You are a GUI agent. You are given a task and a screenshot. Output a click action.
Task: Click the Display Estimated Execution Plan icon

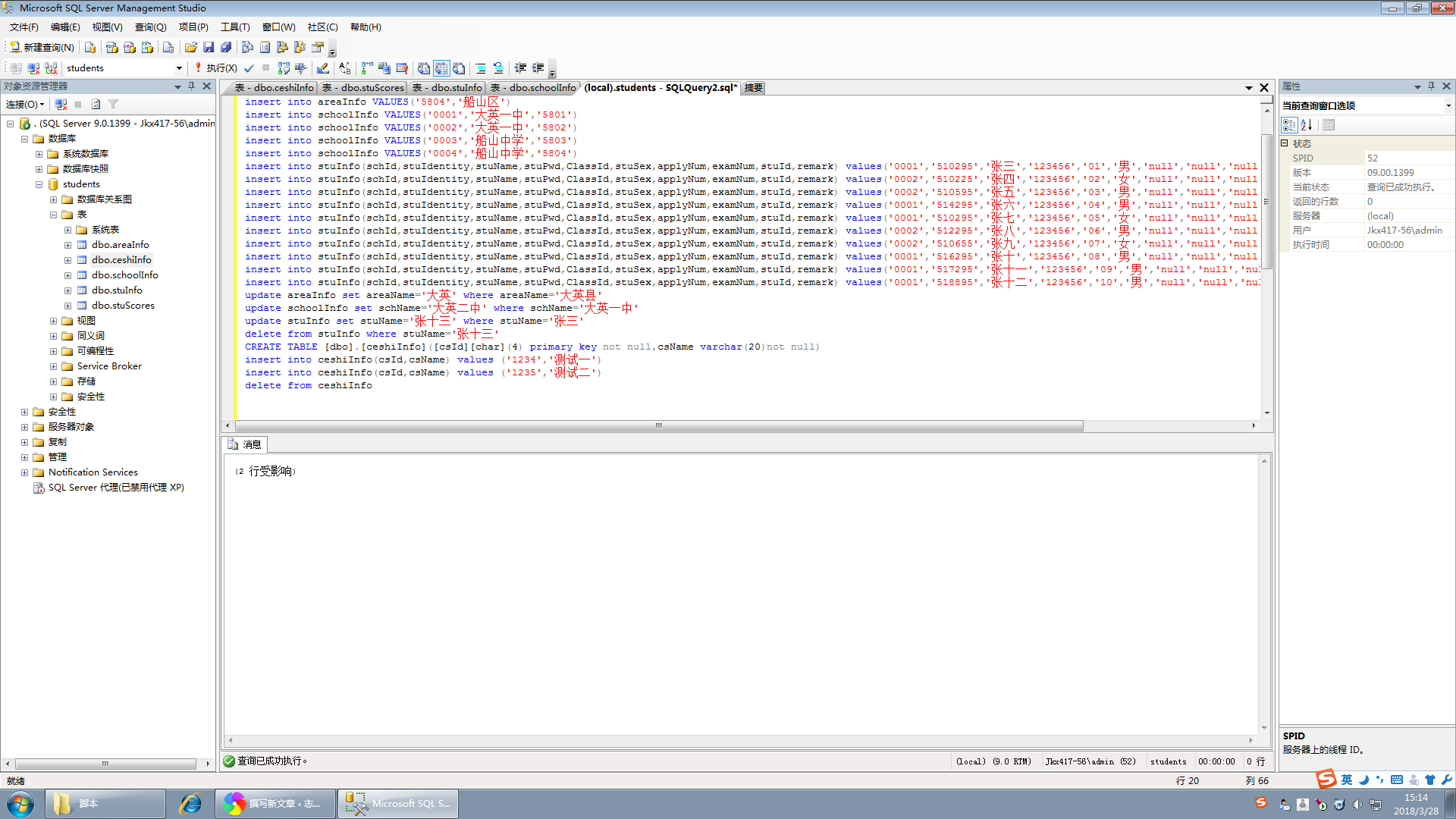pyautogui.click(x=284, y=67)
